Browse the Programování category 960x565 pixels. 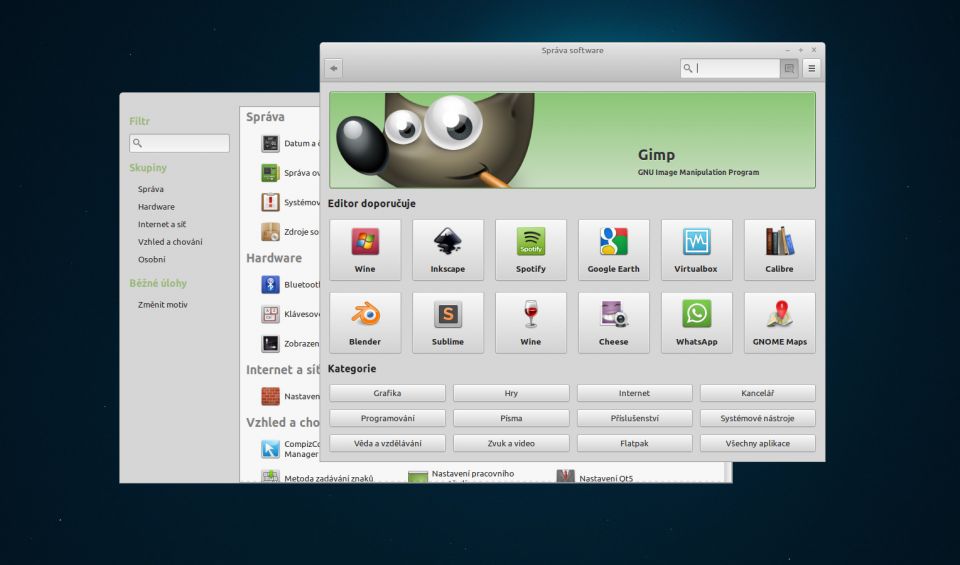(388, 418)
